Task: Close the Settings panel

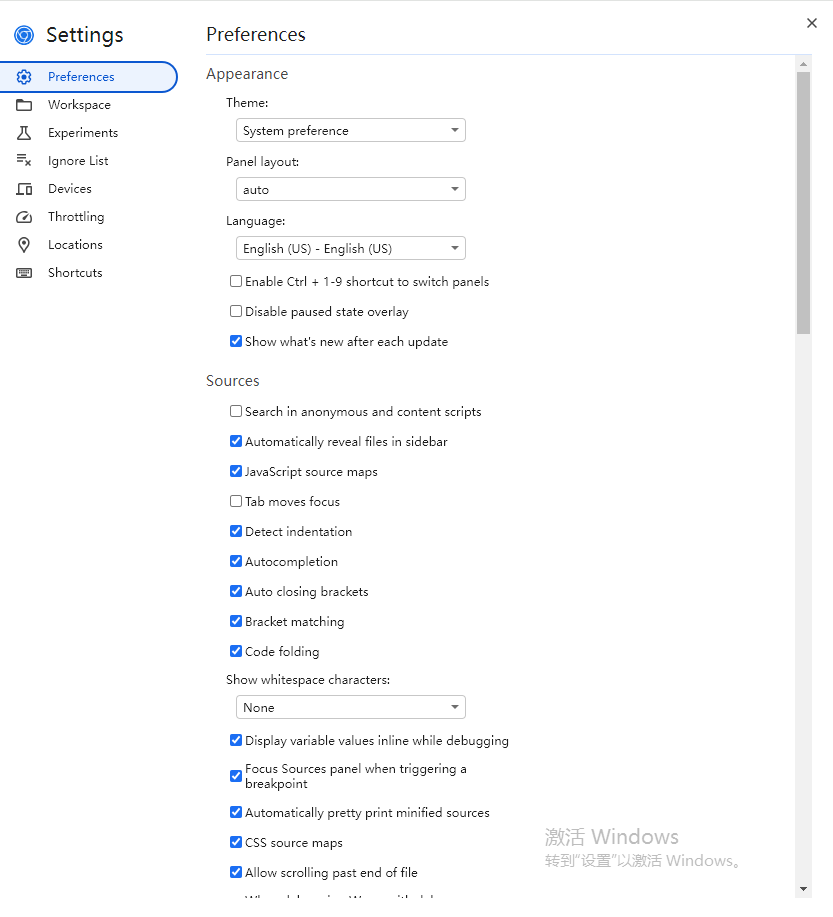Action: tap(812, 23)
